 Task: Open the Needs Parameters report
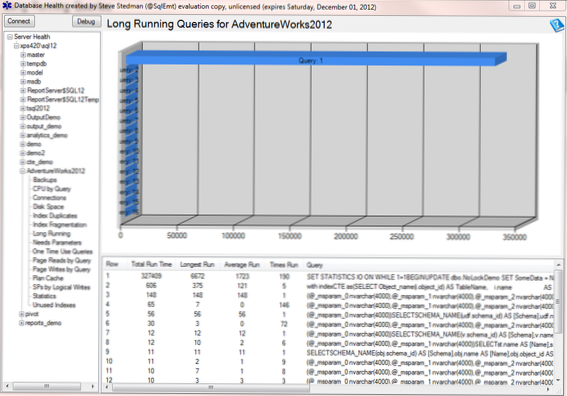(x=57, y=243)
